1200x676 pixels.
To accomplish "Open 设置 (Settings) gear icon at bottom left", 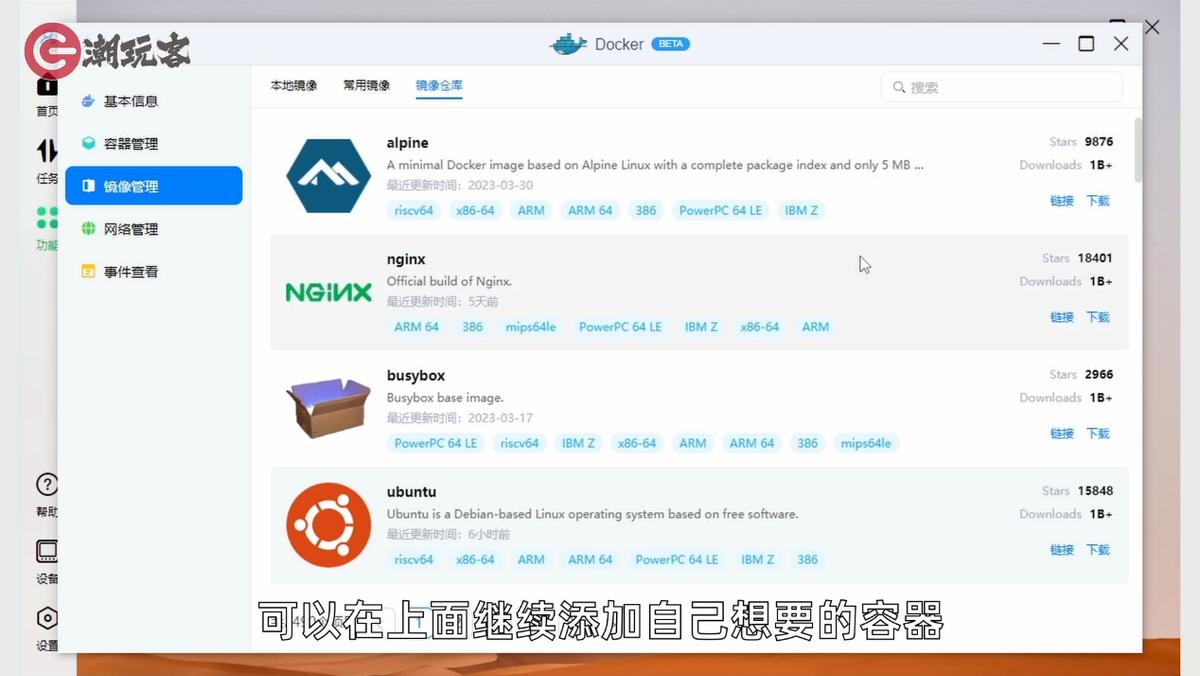I will (46, 618).
